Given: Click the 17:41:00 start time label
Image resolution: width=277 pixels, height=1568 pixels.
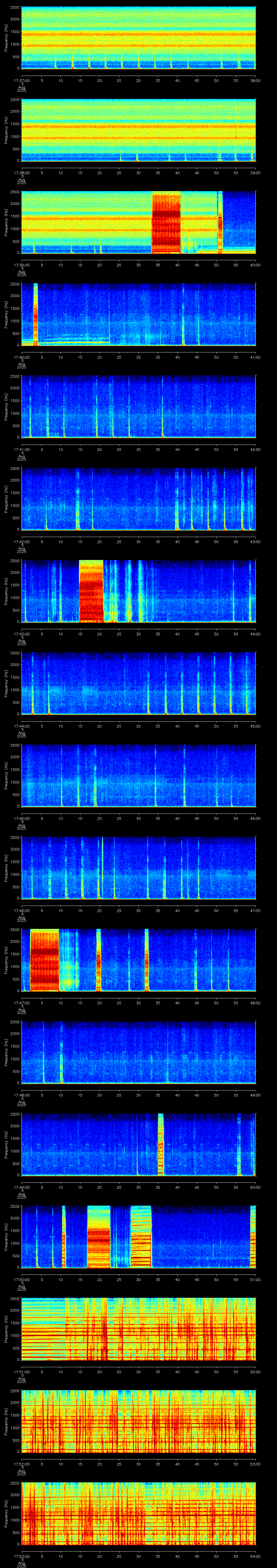Looking at the screenshot, I should 21,449.
